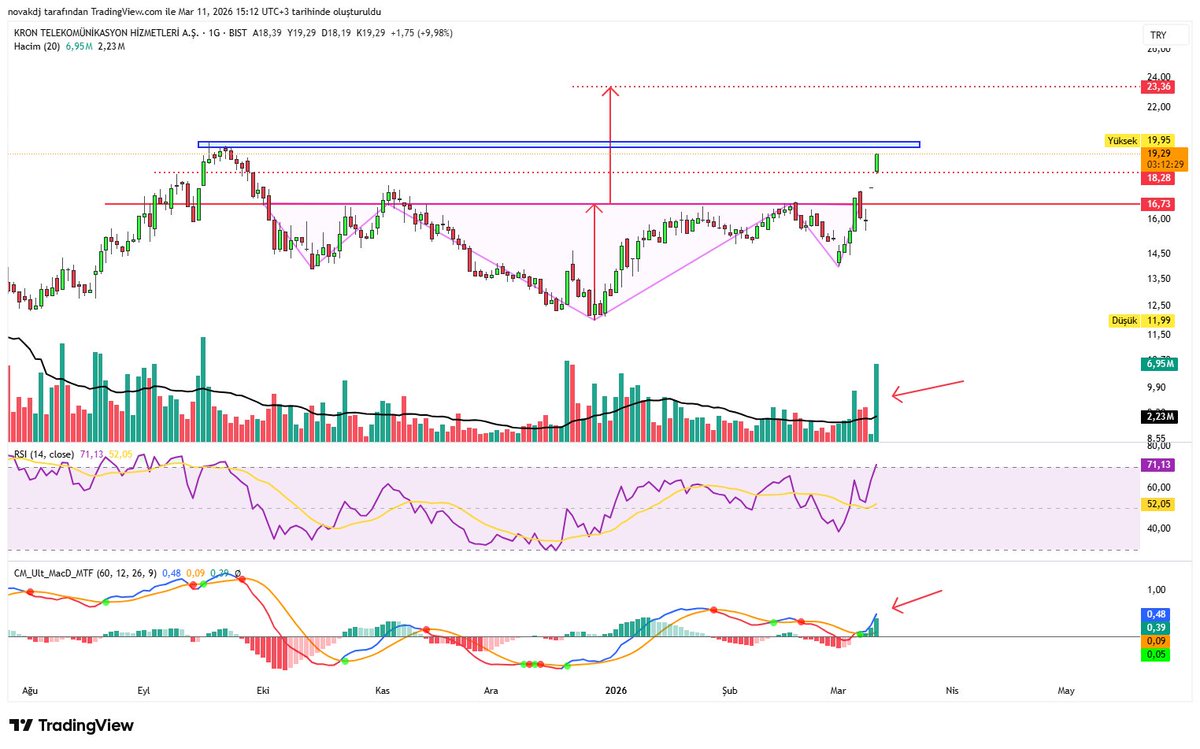The image size is (1200, 749).
Task: Click the black 2,23M volume average axis label
Action: (1159, 417)
